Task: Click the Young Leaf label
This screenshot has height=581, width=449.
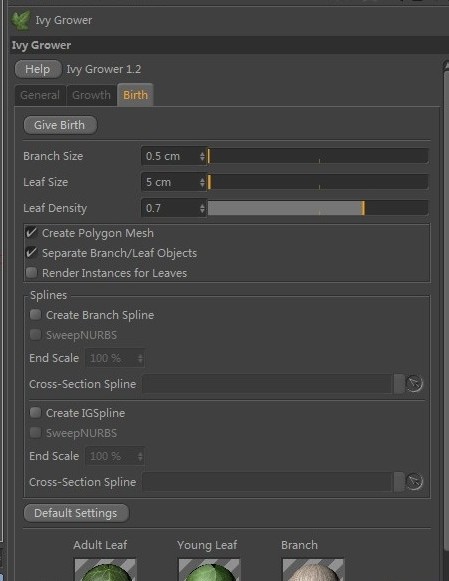Action: point(207,545)
